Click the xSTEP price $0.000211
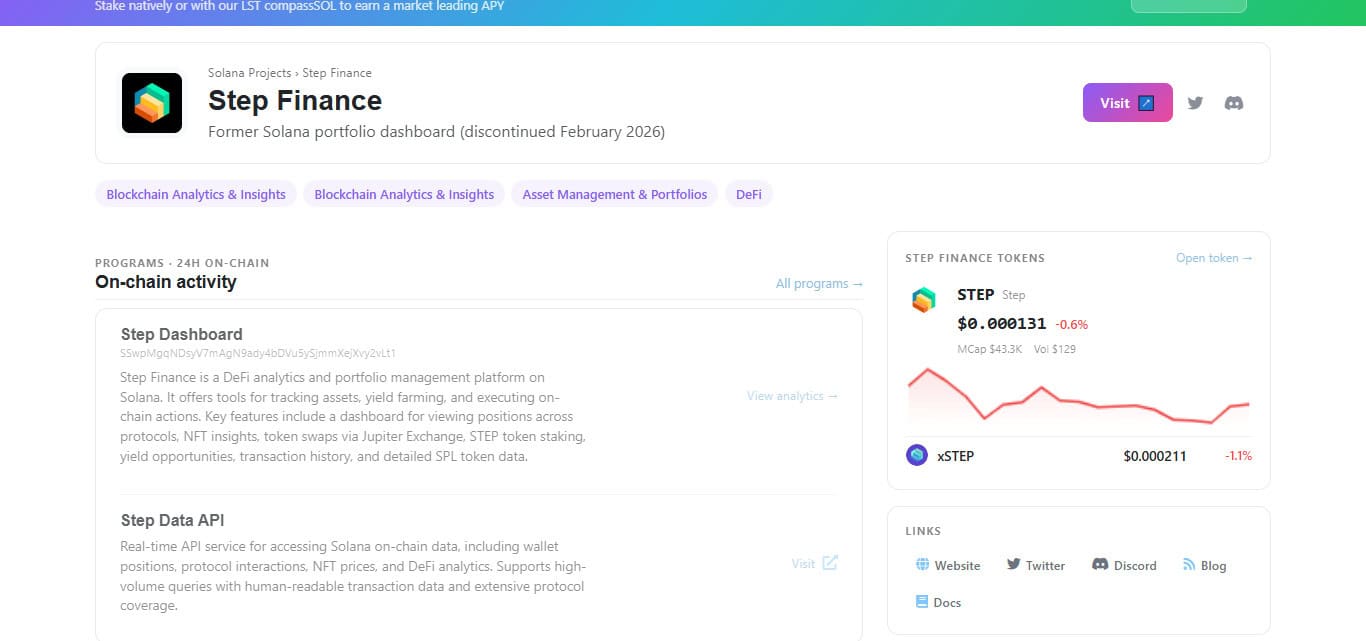Screen dimensions: 1366x641 pos(1155,456)
